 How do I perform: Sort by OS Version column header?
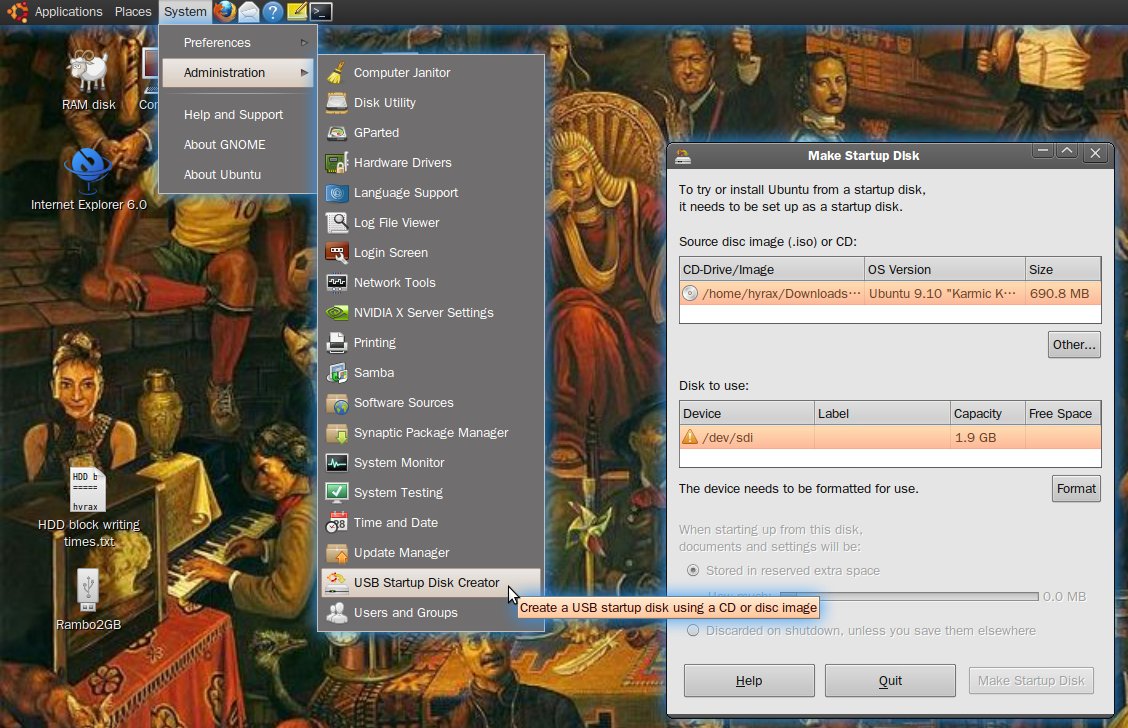click(x=945, y=270)
